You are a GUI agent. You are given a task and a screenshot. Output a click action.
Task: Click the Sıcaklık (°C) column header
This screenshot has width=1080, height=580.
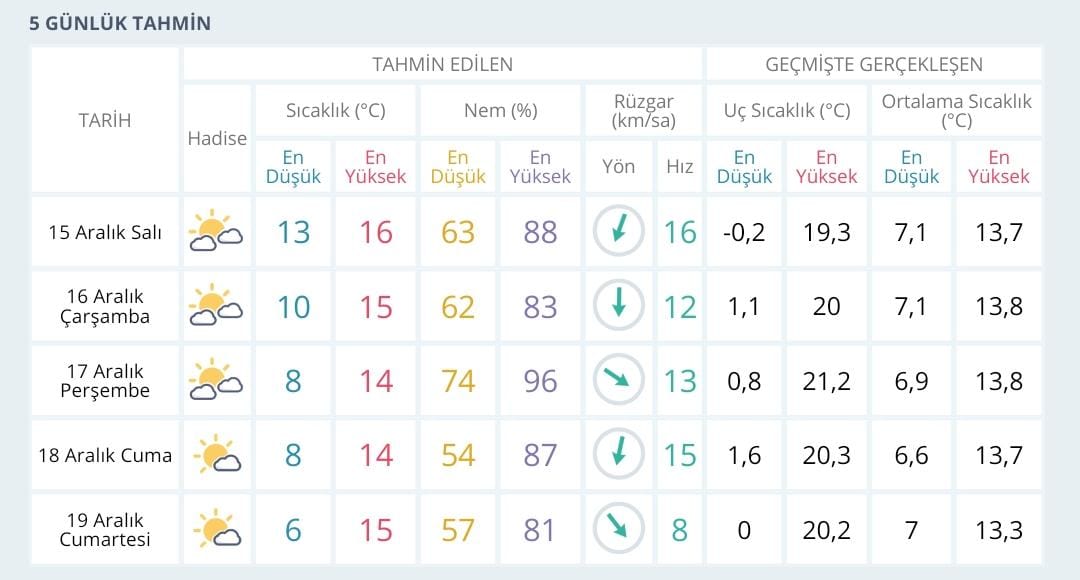(335, 110)
